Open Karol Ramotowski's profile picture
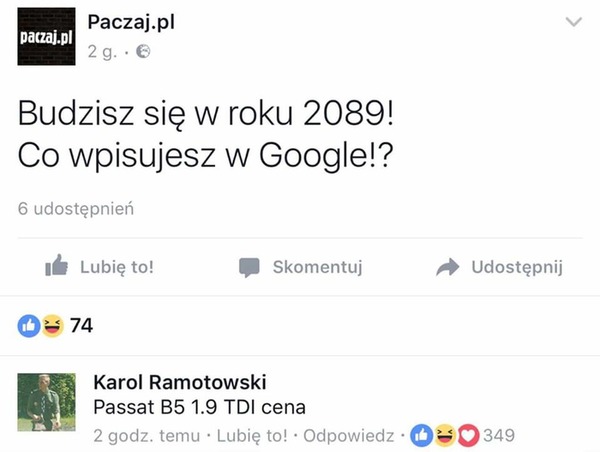The width and height of the screenshot is (600, 452). 46,402
